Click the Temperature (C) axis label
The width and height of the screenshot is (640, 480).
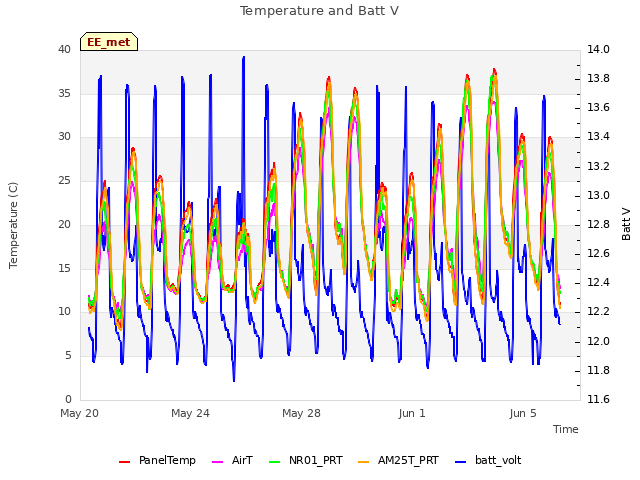click(13, 225)
